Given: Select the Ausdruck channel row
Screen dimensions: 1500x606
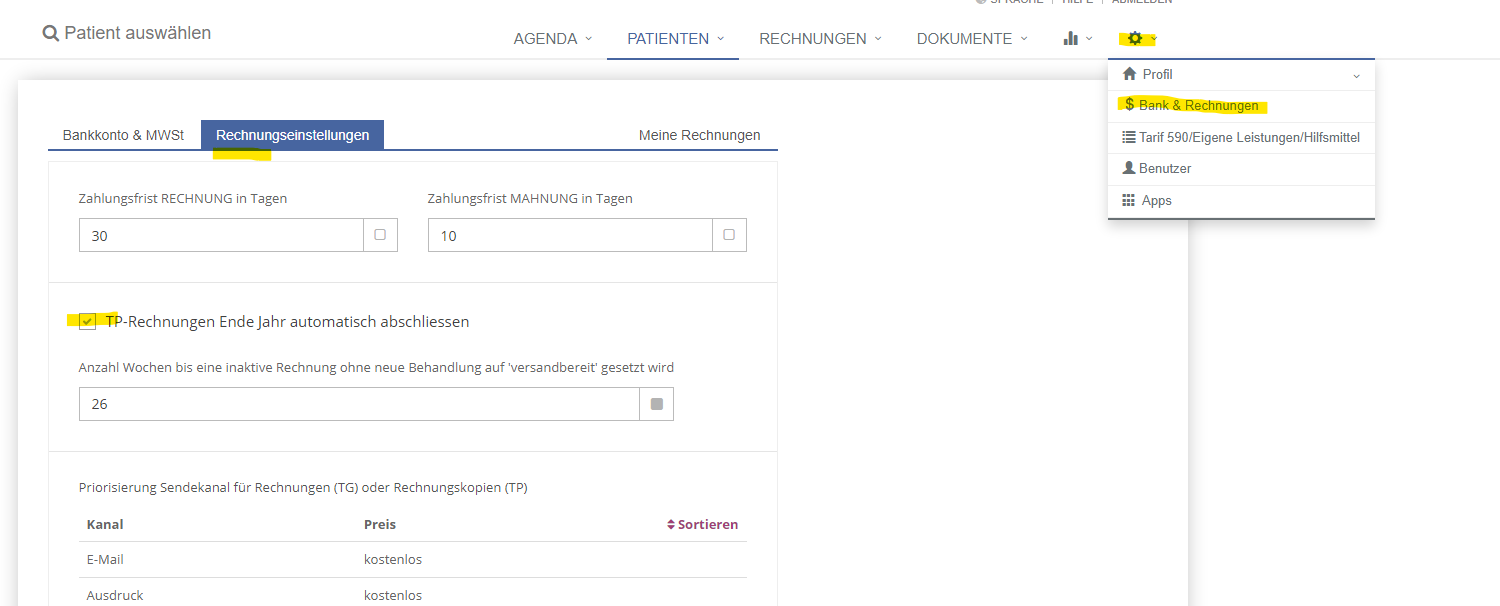Looking at the screenshot, I should click(413, 594).
